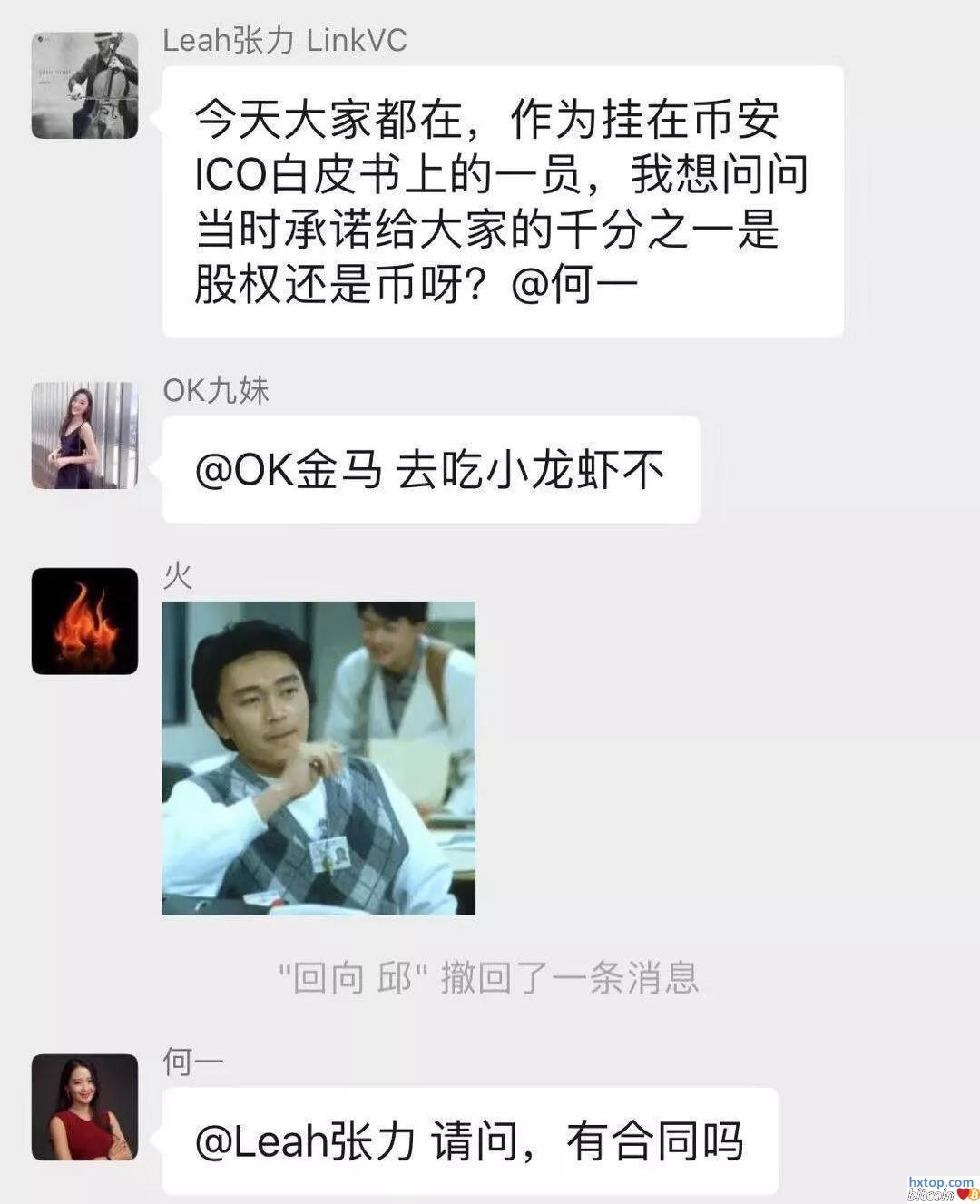
Task: Select the sender name OK九妹
Action: [216, 390]
